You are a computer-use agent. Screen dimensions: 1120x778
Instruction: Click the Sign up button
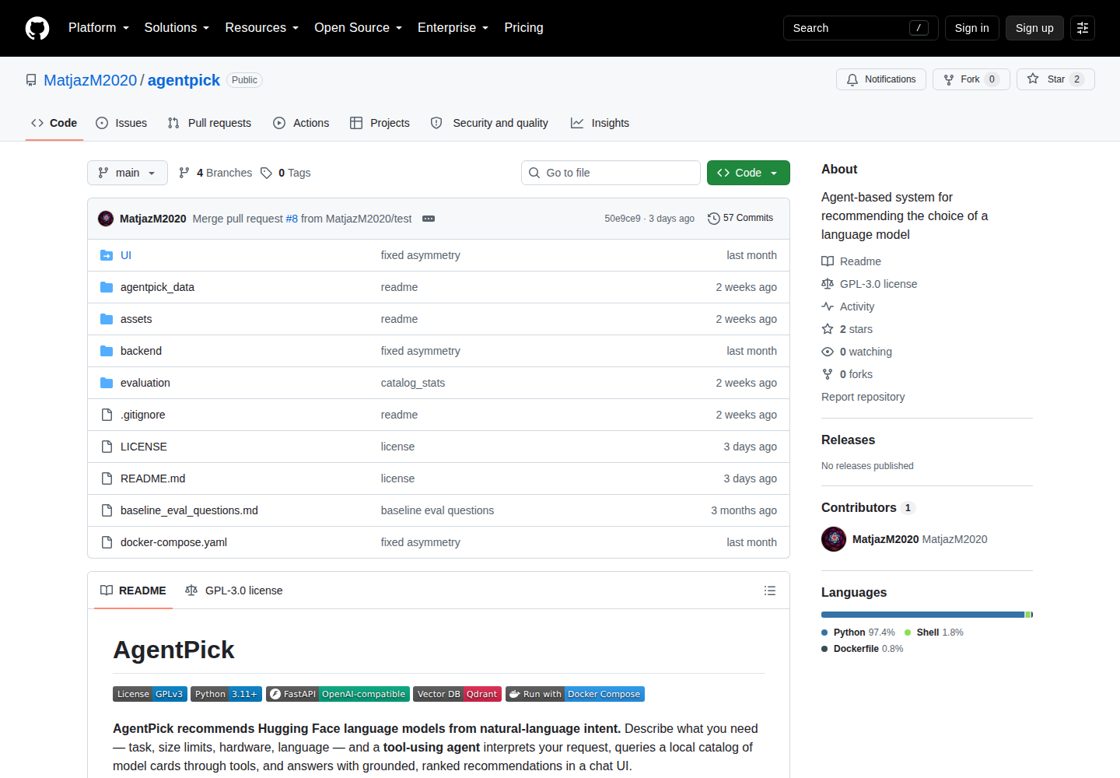pos(1034,28)
